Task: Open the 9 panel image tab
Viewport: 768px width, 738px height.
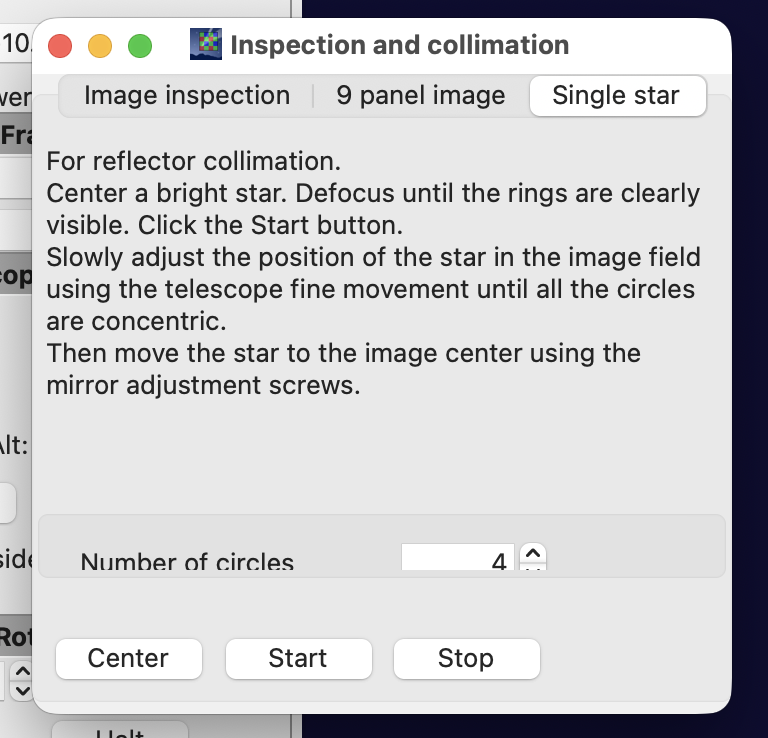Action: coord(421,95)
